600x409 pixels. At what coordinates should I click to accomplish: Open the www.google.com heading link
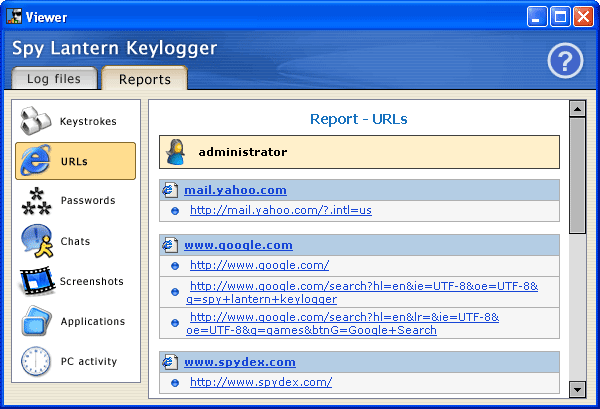click(238, 245)
